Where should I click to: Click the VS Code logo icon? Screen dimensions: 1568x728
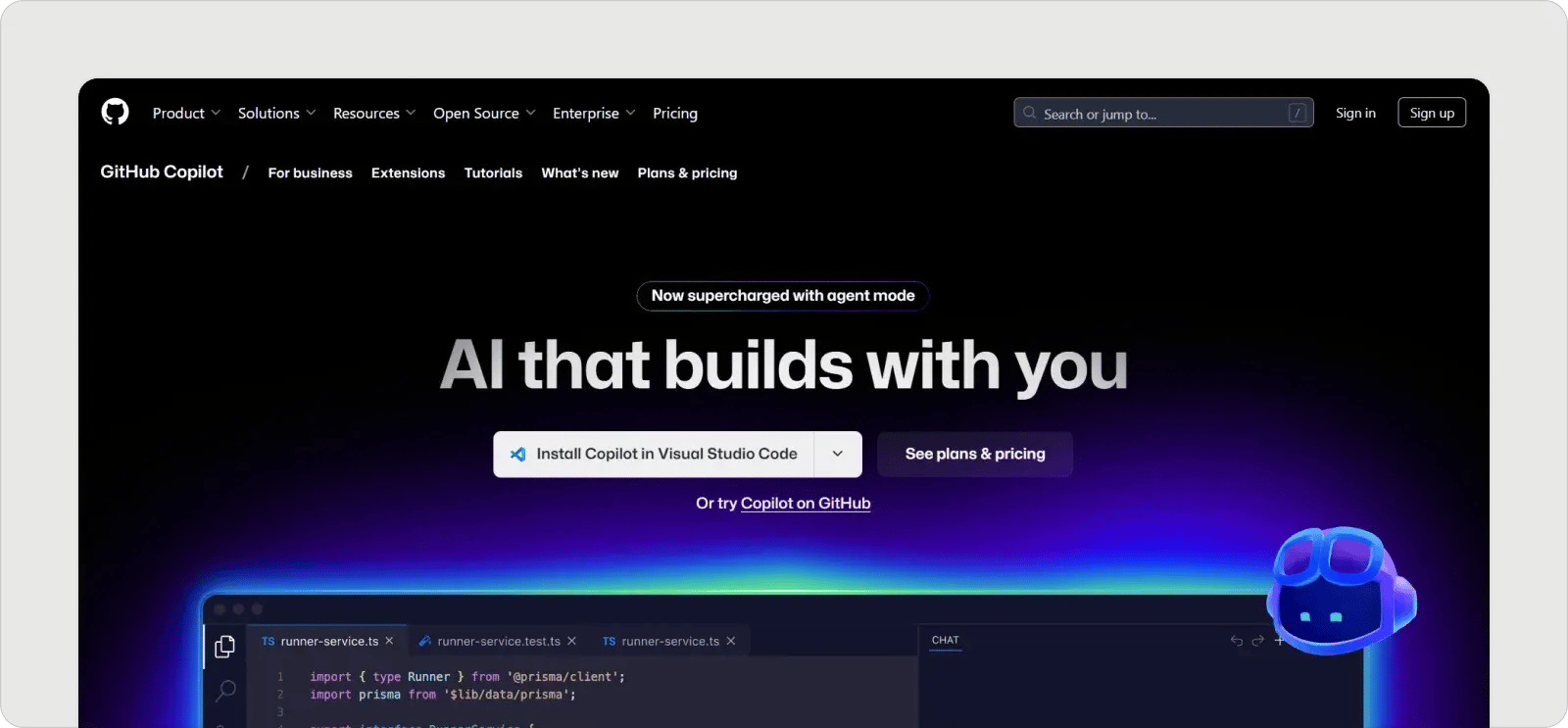pos(518,455)
